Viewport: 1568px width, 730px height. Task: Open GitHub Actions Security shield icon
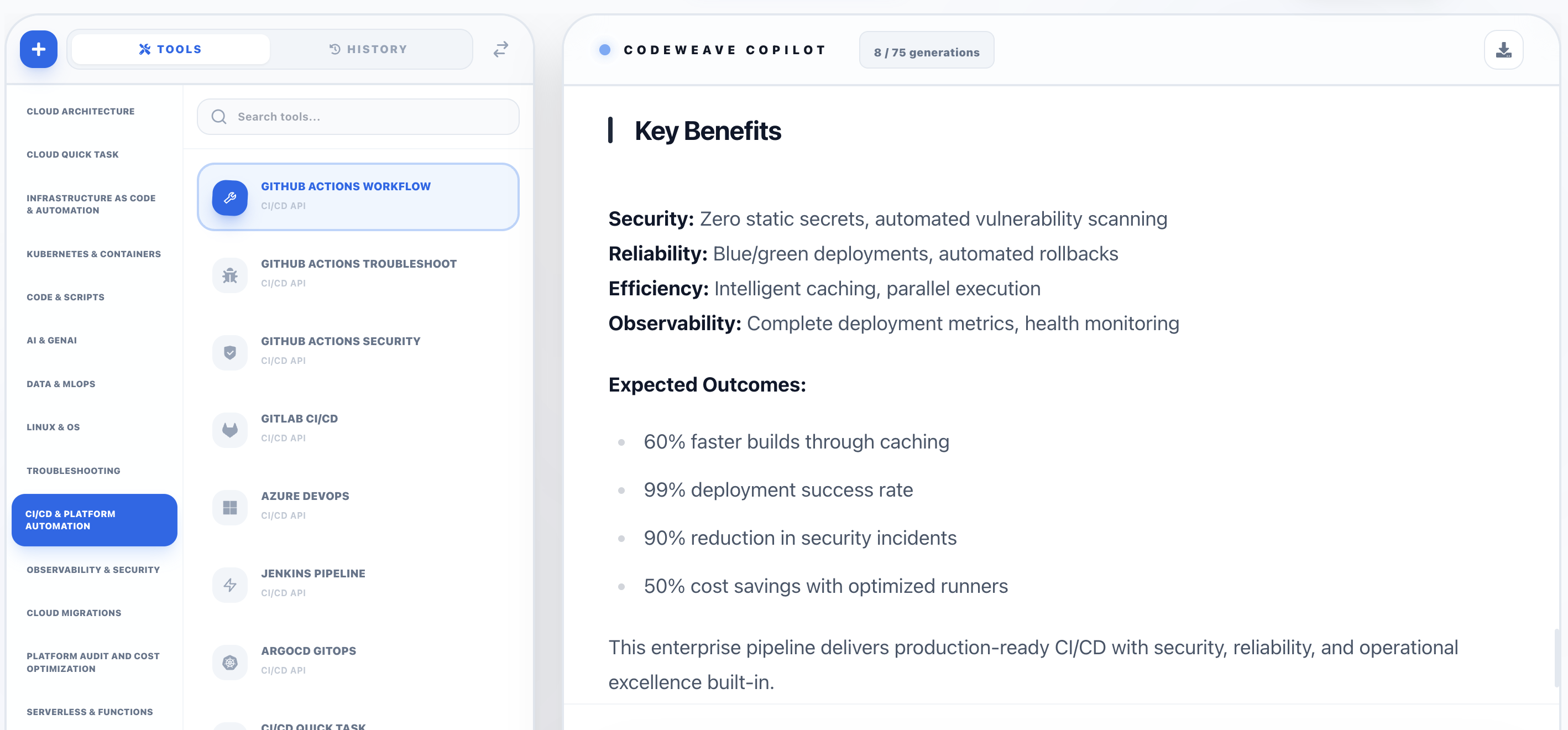click(x=229, y=352)
